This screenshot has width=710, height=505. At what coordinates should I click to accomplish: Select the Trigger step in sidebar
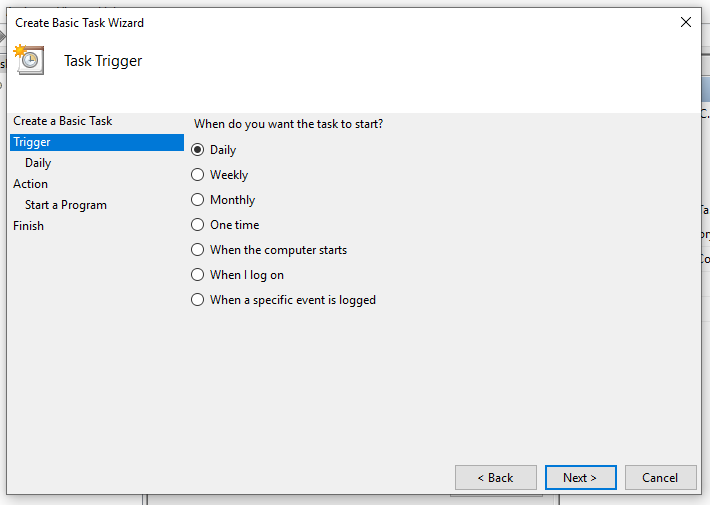pyautogui.click(x=97, y=142)
